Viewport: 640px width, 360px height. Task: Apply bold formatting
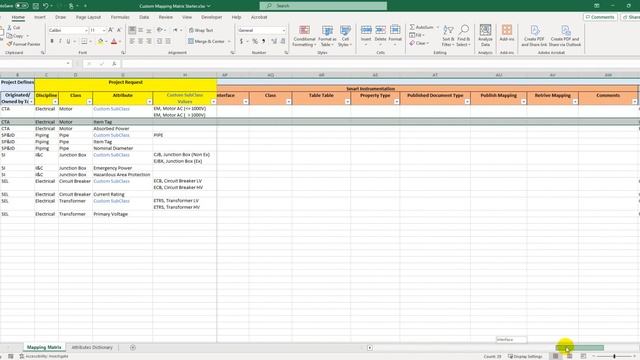pos(52,41)
